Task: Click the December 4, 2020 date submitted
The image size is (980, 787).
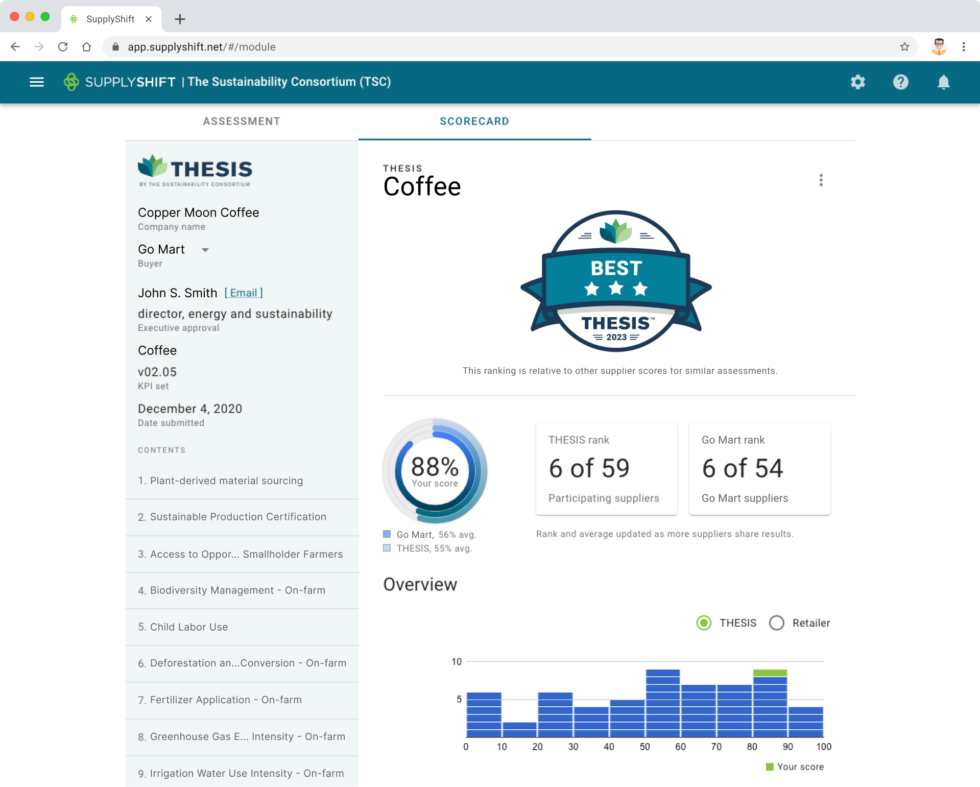Action: (190, 409)
